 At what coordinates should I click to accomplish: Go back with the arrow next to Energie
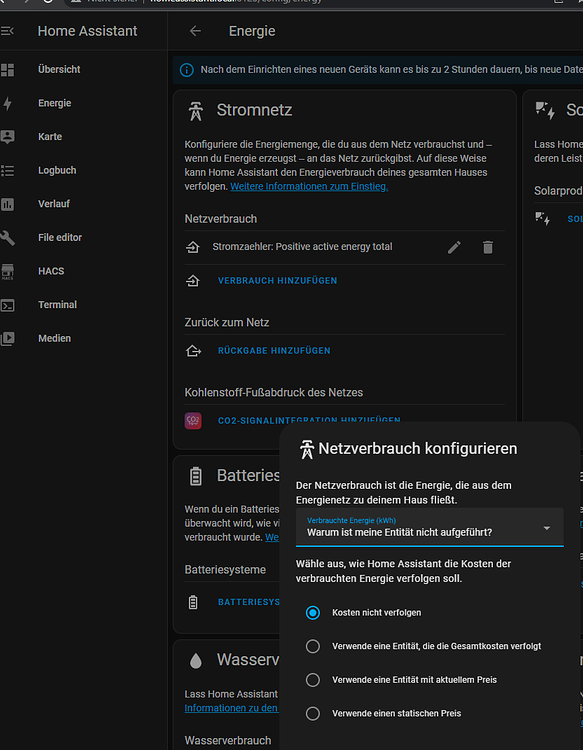(195, 31)
